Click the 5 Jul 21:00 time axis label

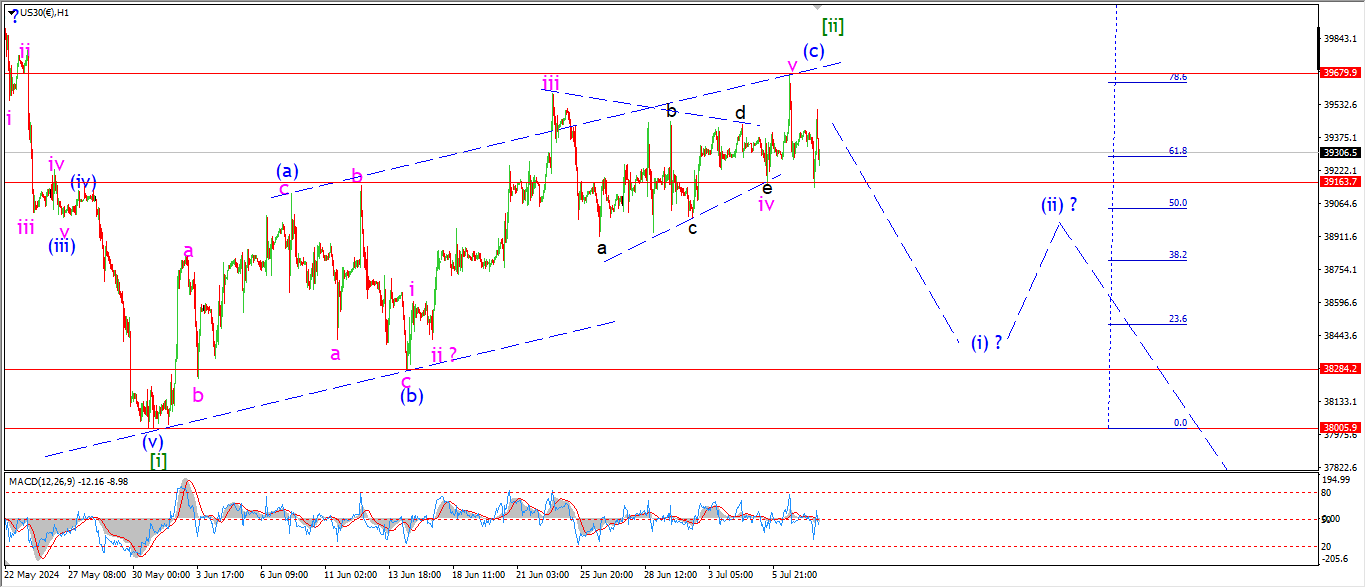pos(795,576)
